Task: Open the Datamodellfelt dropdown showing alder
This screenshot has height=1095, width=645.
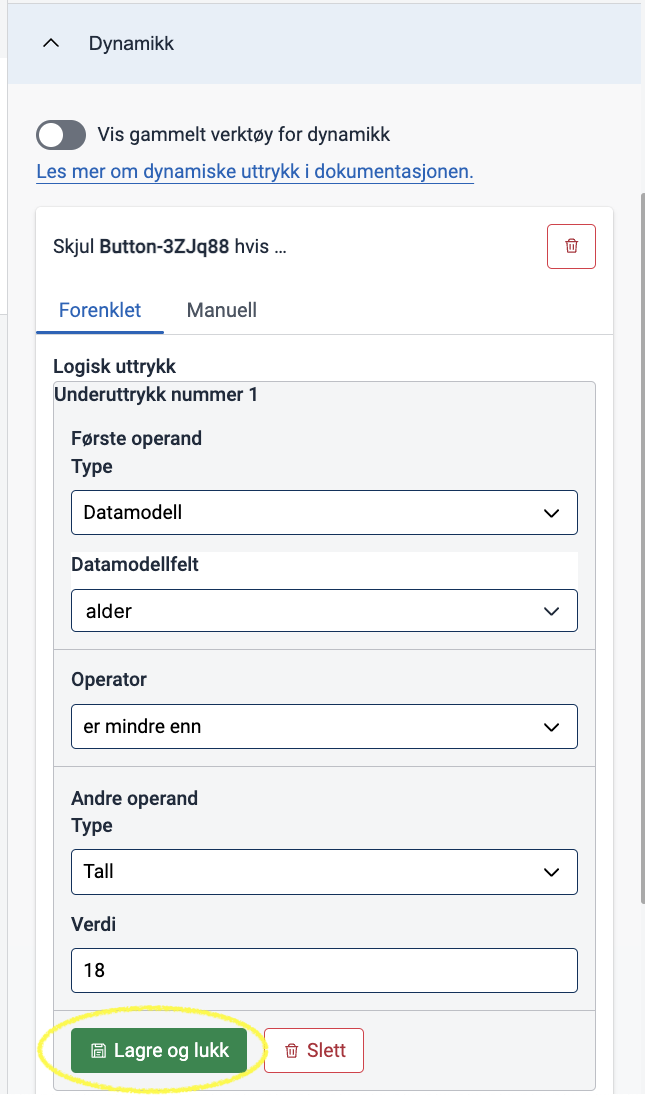Action: click(x=324, y=611)
